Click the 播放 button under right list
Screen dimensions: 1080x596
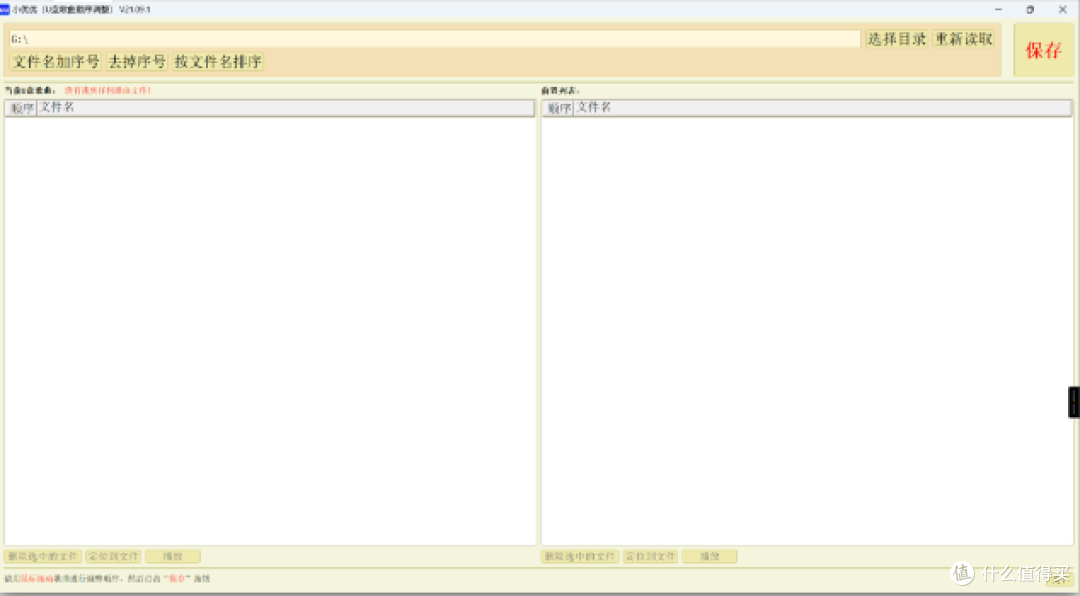pos(709,556)
